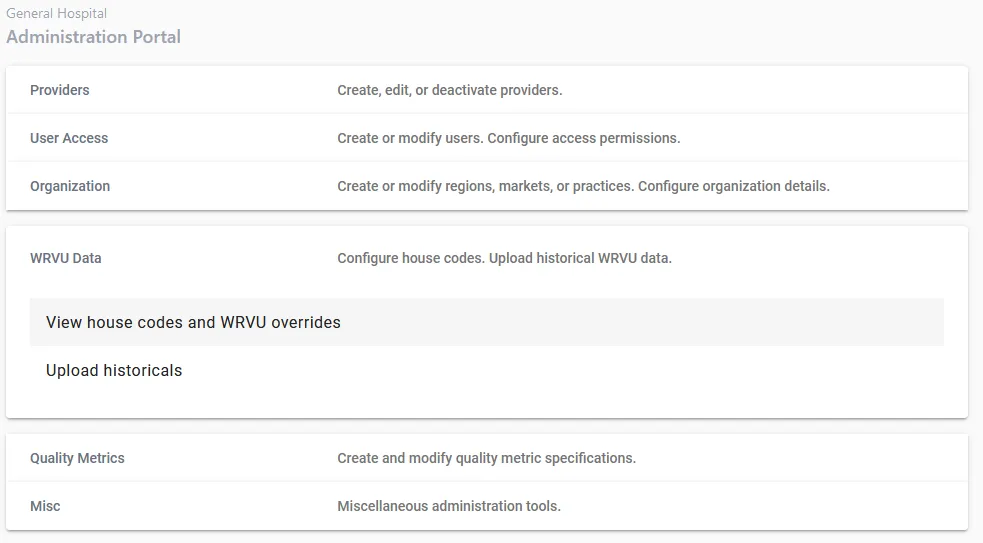Expand the Misc administration tools row
The width and height of the screenshot is (983, 543).
(45, 506)
